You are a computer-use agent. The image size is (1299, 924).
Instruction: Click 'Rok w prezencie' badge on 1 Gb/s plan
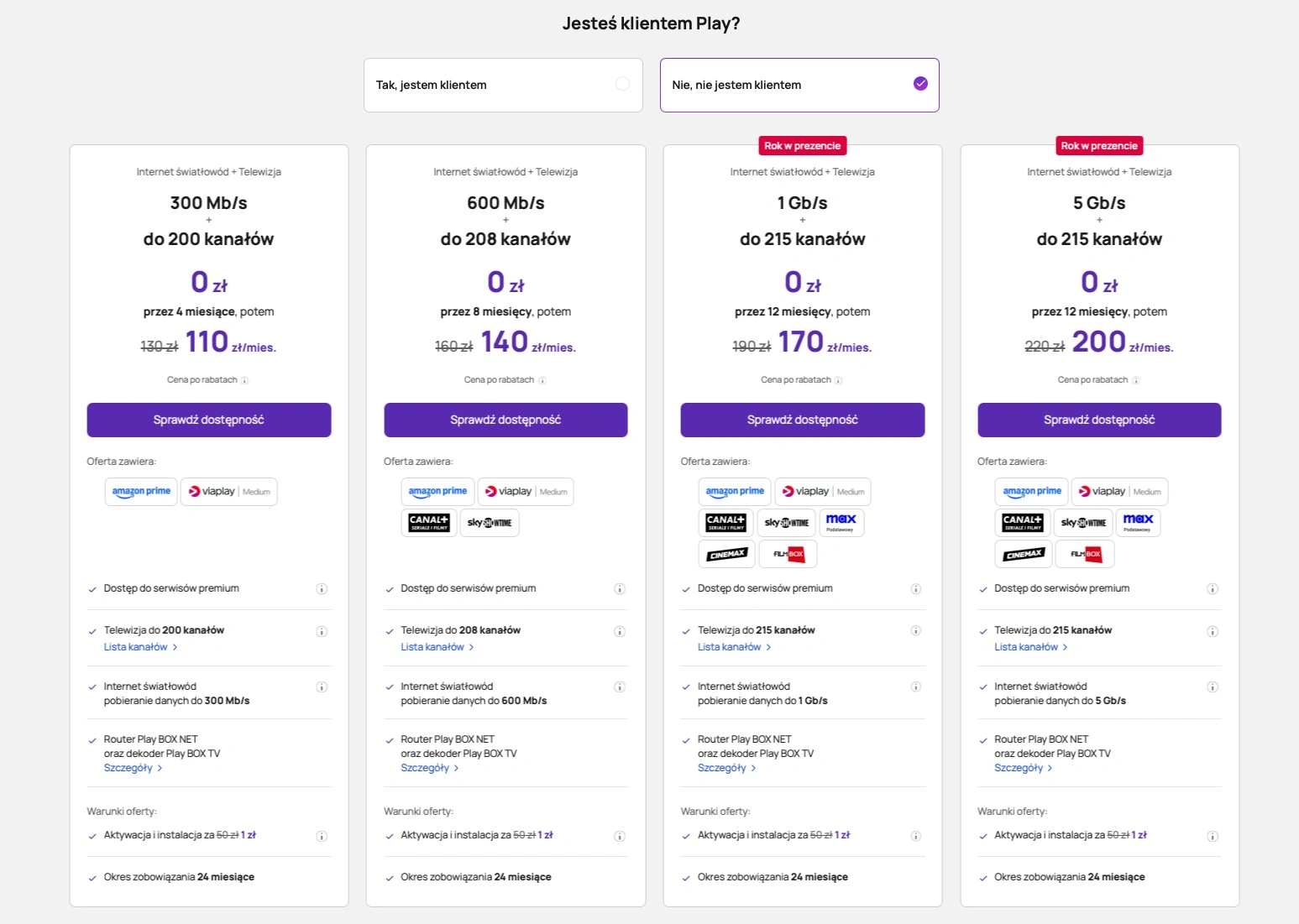click(x=802, y=146)
